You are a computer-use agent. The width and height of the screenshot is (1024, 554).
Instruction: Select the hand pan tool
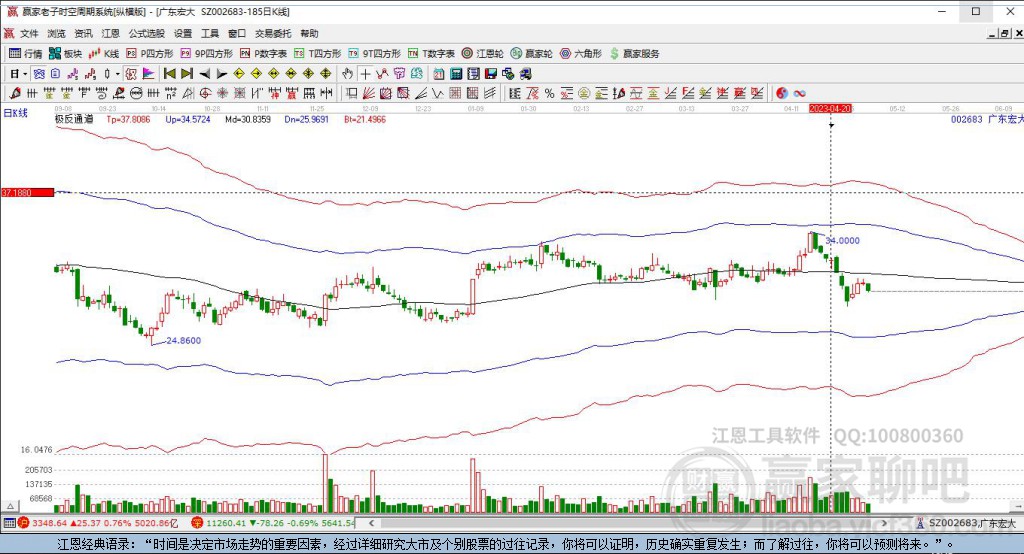[x=347, y=74]
